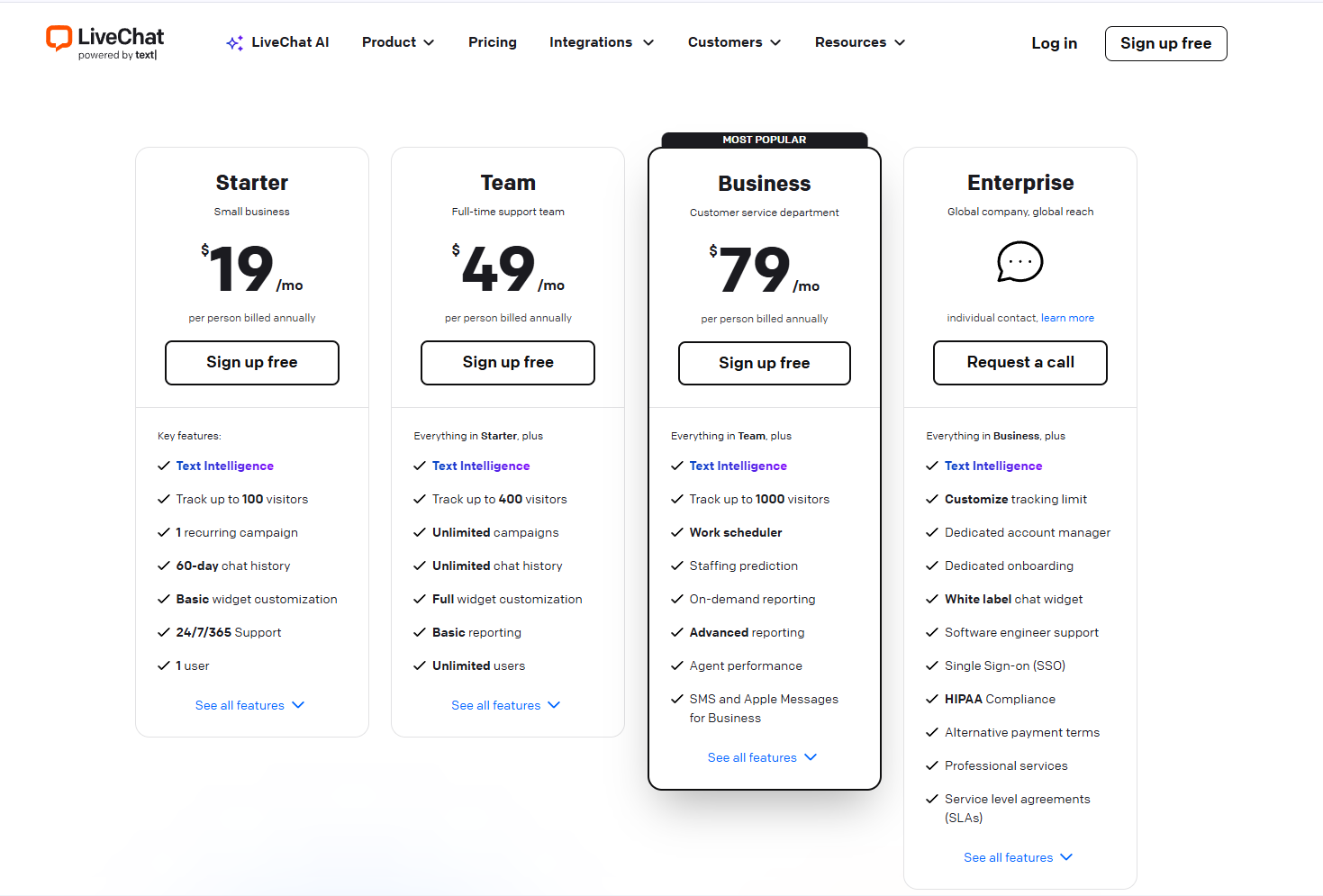Expand Starter plan's See all features
The height and width of the screenshot is (896, 1323).
click(x=250, y=705)
